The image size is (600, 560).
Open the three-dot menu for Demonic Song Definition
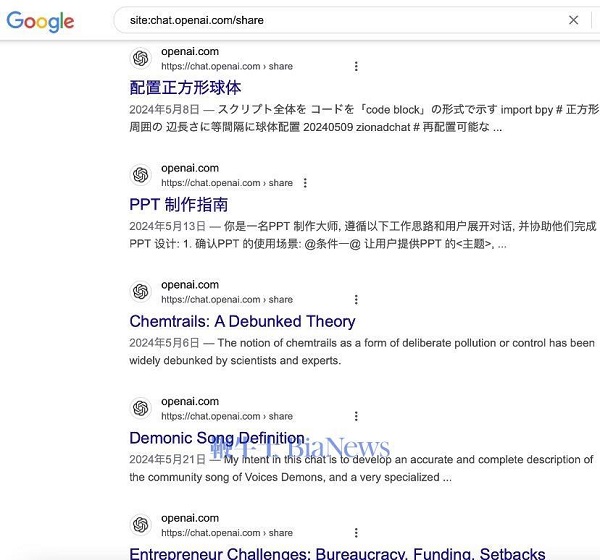(356, 416)
